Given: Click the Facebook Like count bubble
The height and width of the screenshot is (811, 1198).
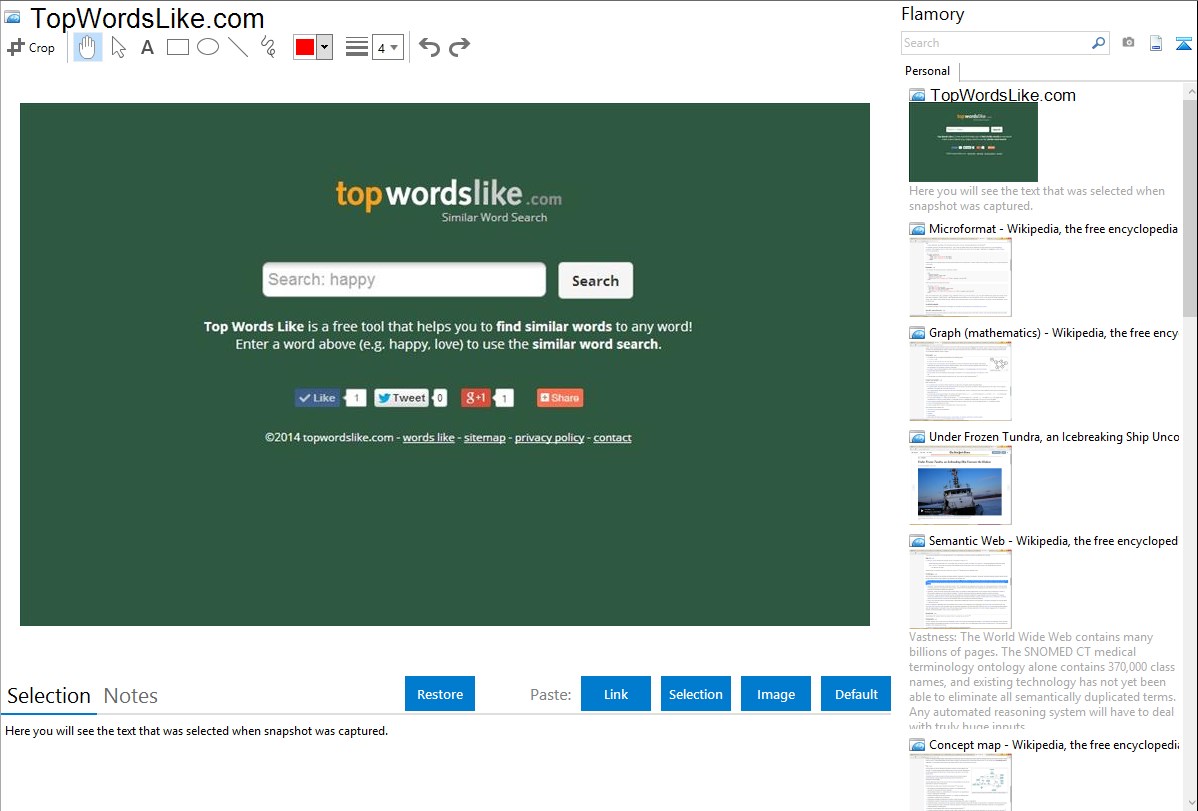Looking at the screenshot, I should 355,397.
